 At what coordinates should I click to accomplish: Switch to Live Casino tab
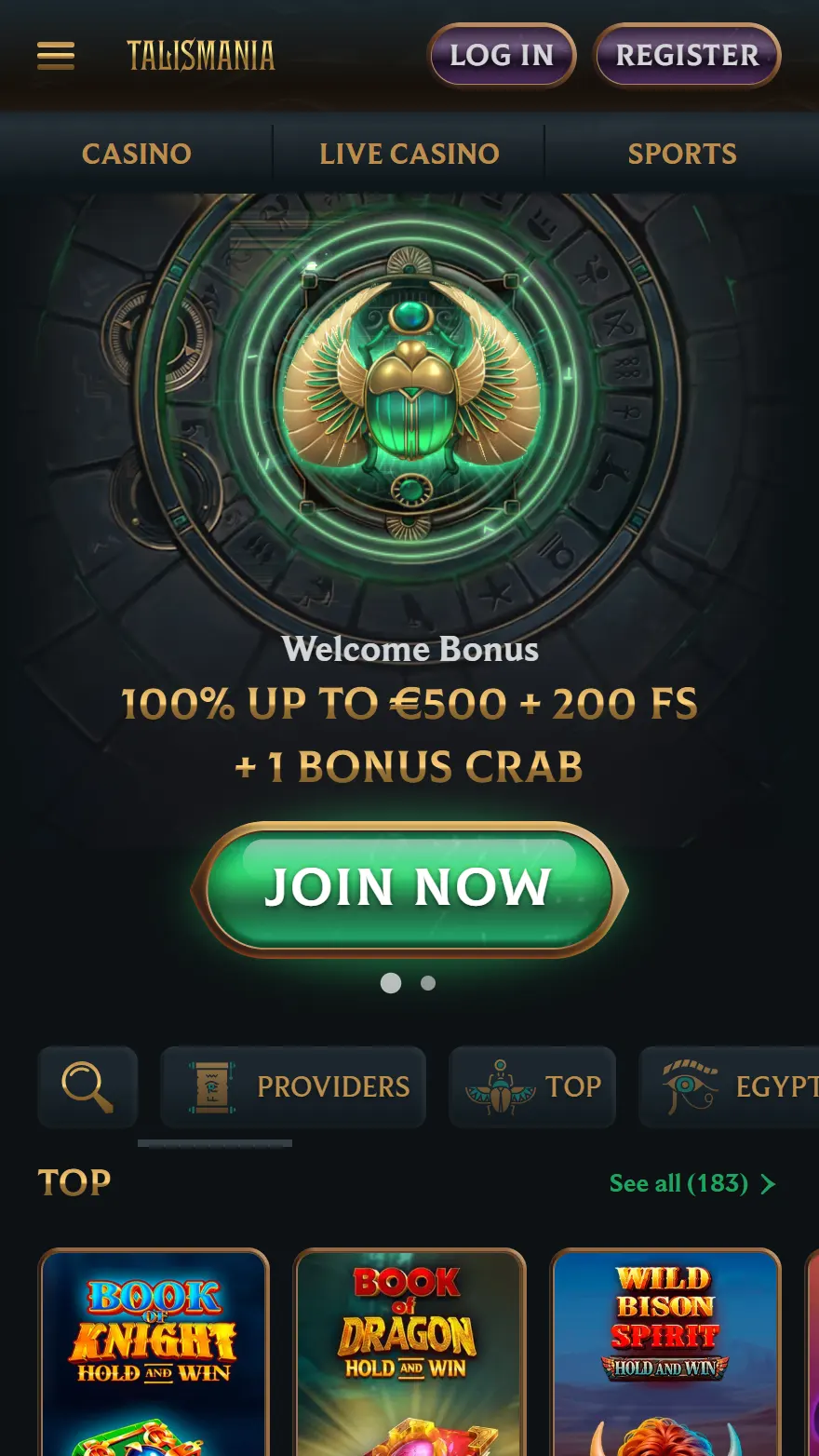pyautogui.click(x=409, y=154)
